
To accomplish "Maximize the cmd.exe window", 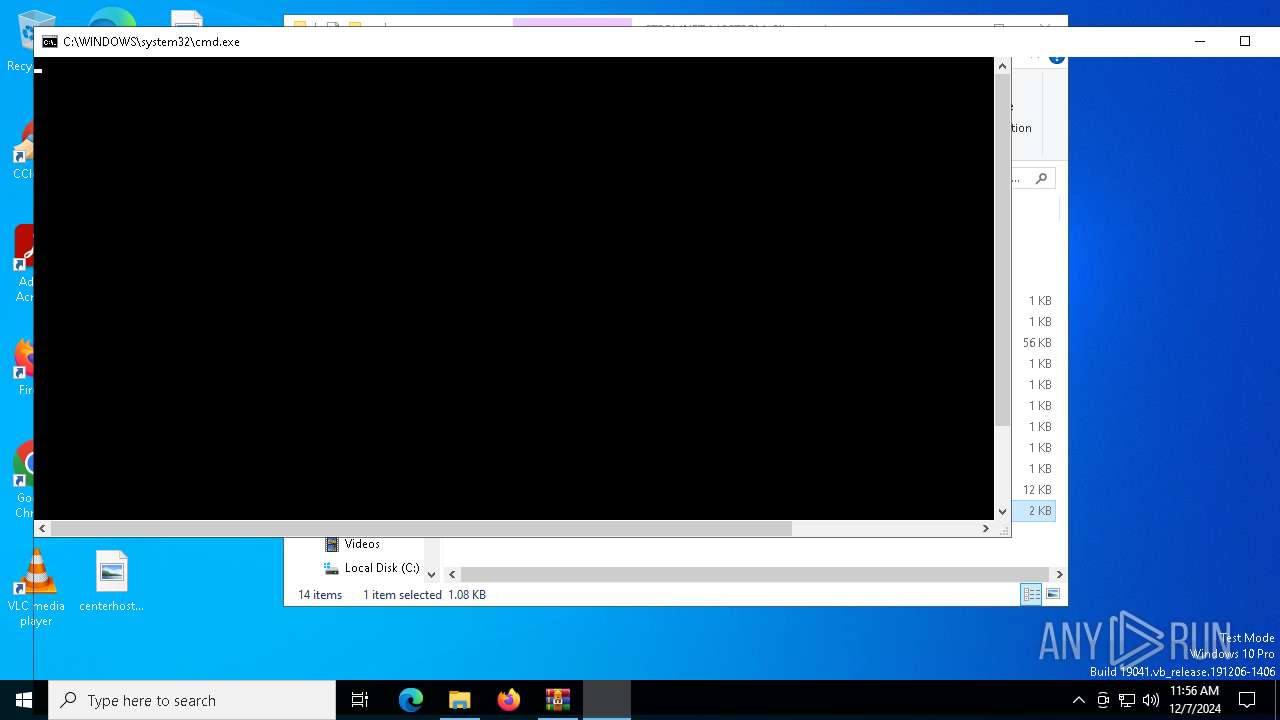I will pyautogui.click(x=1245, y=42).
